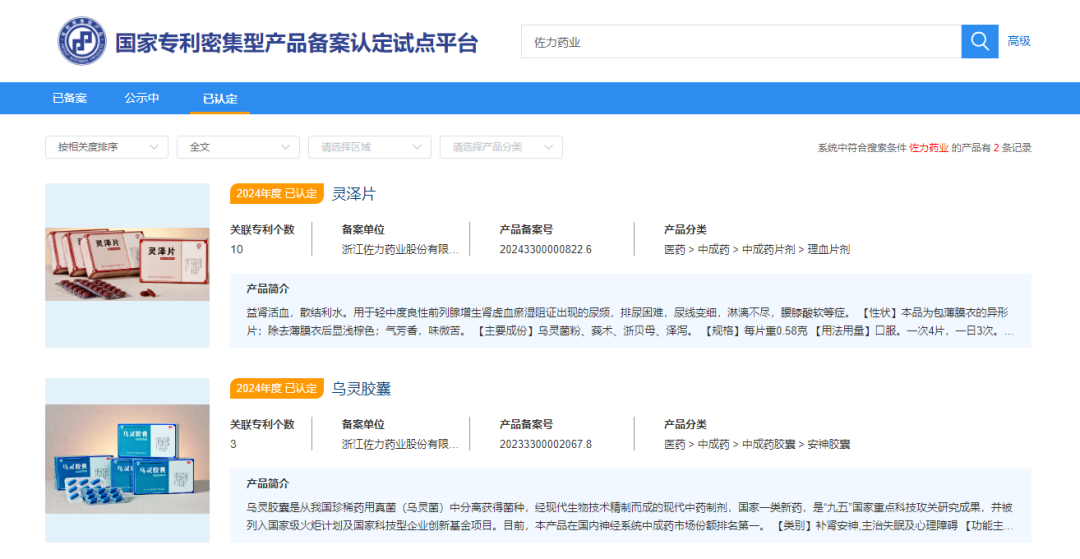The width and height of the screenshot is (1080, 559).
Task: Click 浙江佐力药业 filing unit for 灵泽片
Action: [x=400, y=249]
